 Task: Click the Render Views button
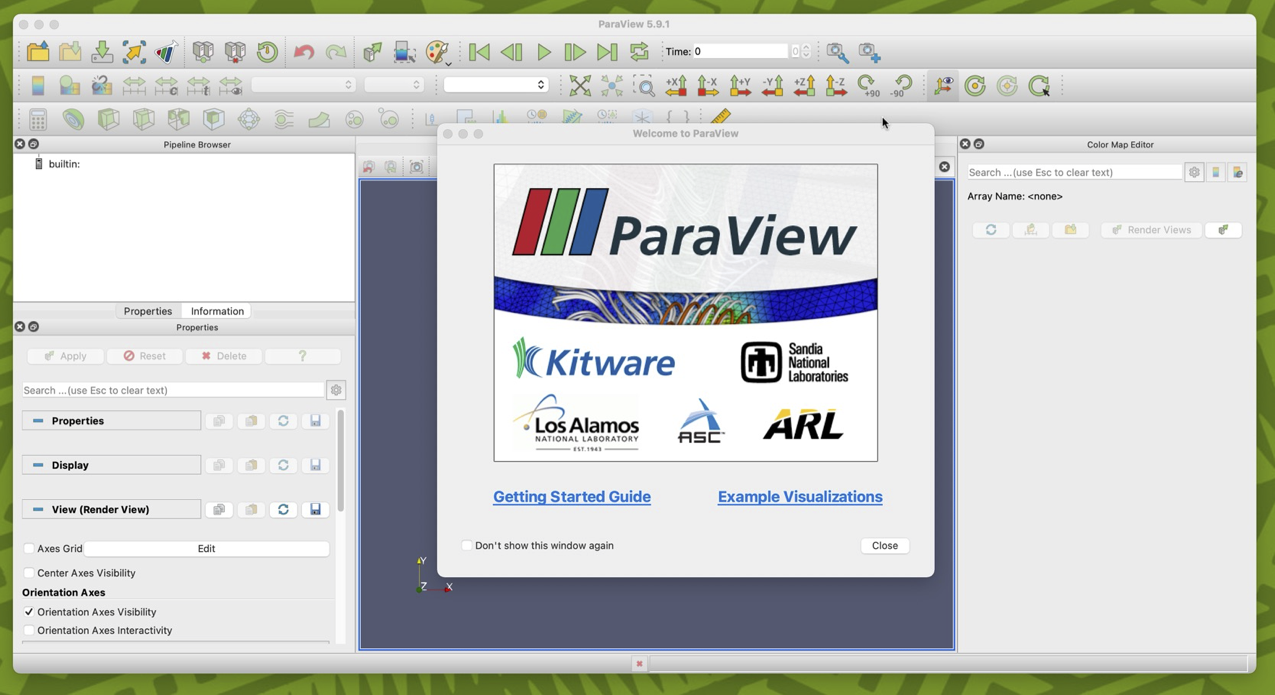pos(1151,230)
